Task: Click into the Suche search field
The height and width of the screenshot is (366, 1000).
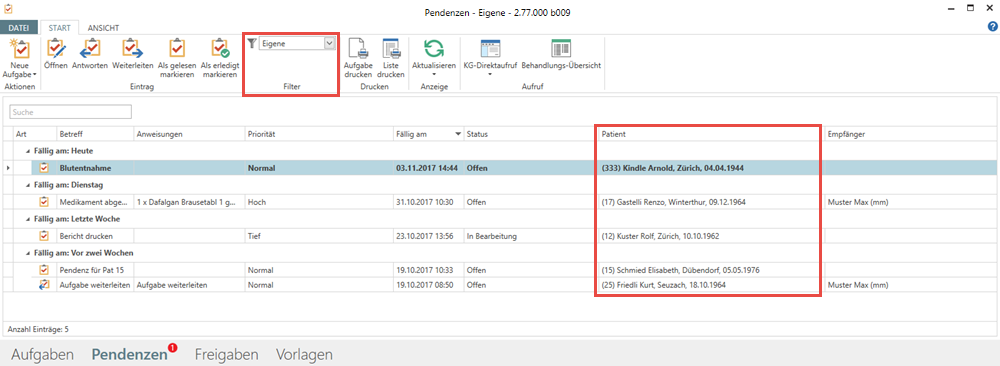Action: tap(70, 112)
